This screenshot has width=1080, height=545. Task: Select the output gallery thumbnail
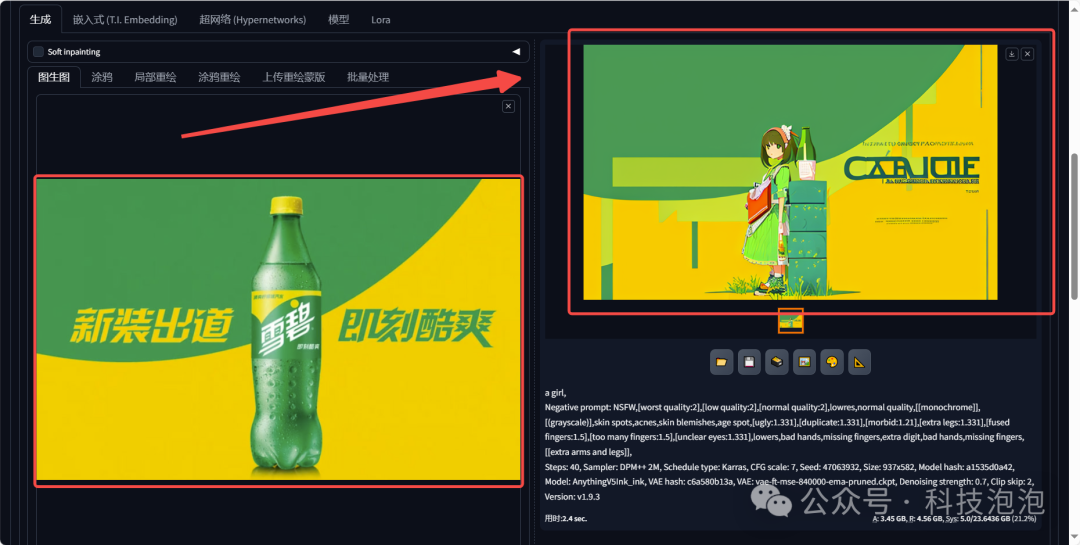[x=791, y=320]
